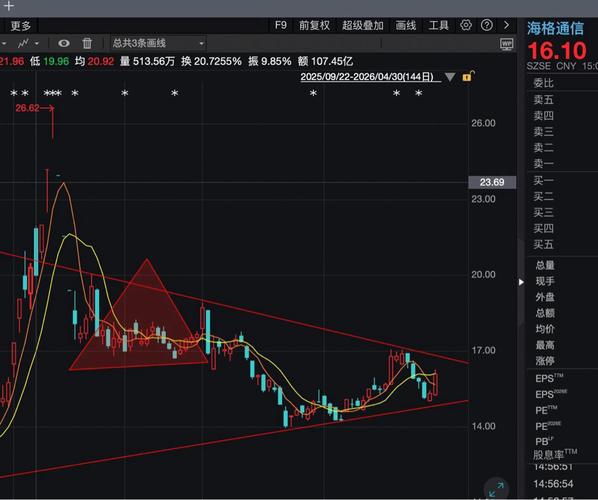Toggle the yellow lock icon

point(469,76)
